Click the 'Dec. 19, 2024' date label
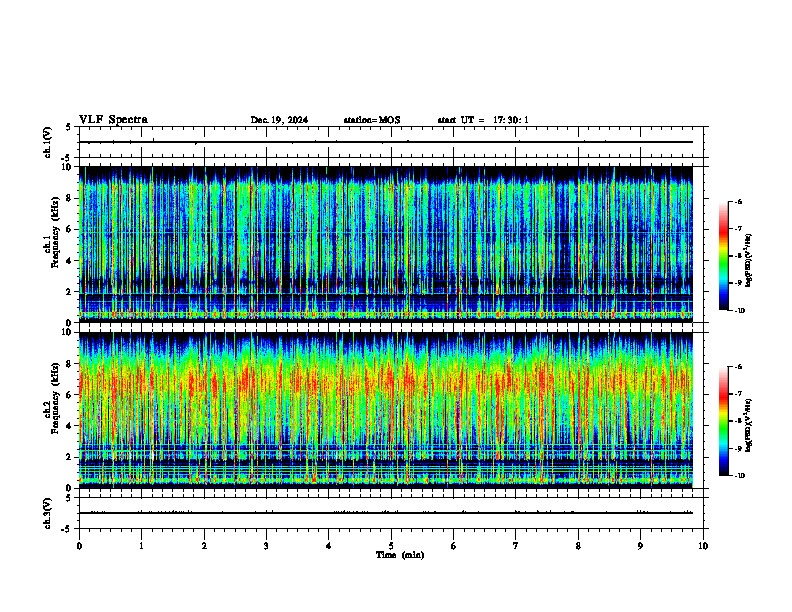 tap(279, 120)
